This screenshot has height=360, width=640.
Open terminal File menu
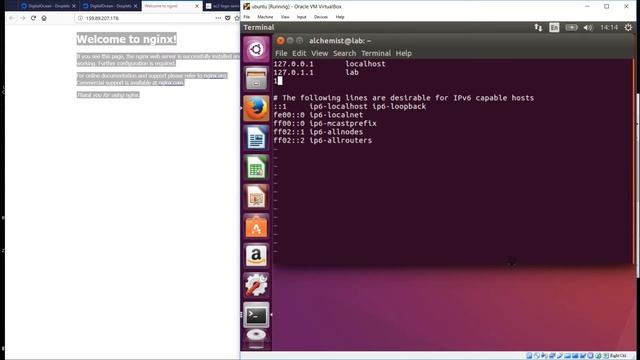(x=281, y=53)
